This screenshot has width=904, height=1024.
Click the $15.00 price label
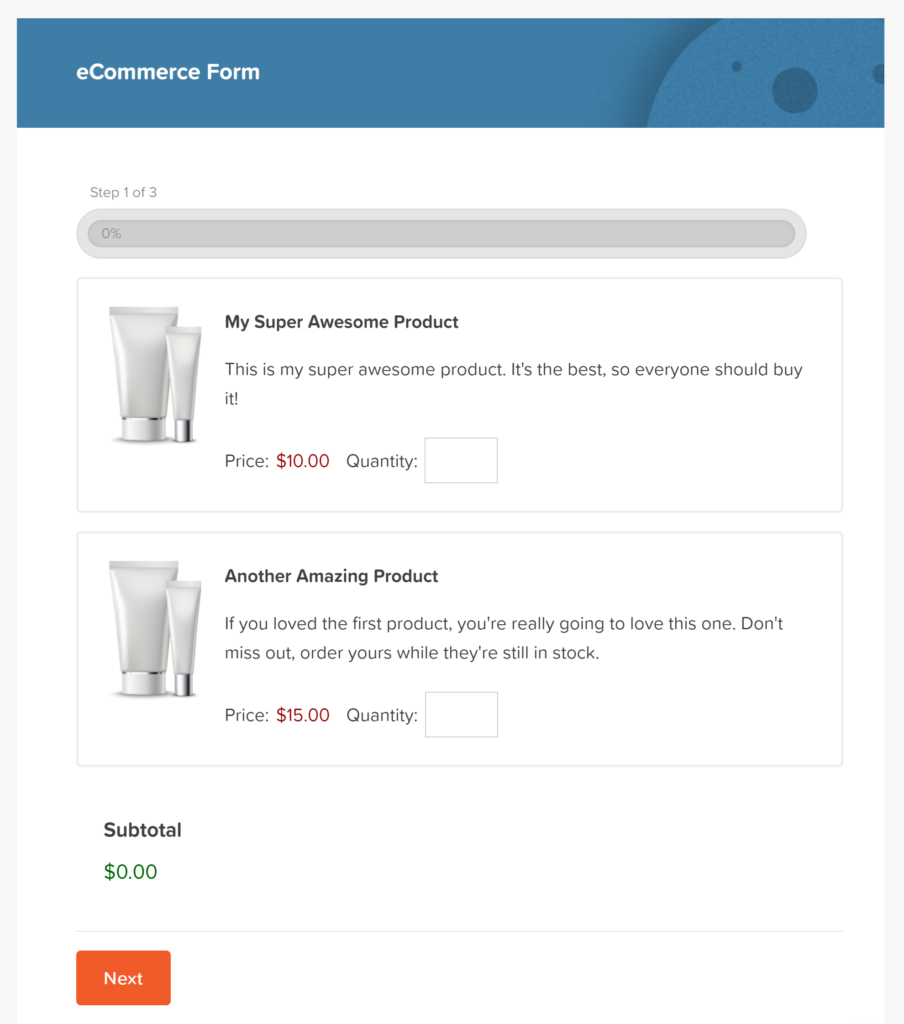click(301, 715)
